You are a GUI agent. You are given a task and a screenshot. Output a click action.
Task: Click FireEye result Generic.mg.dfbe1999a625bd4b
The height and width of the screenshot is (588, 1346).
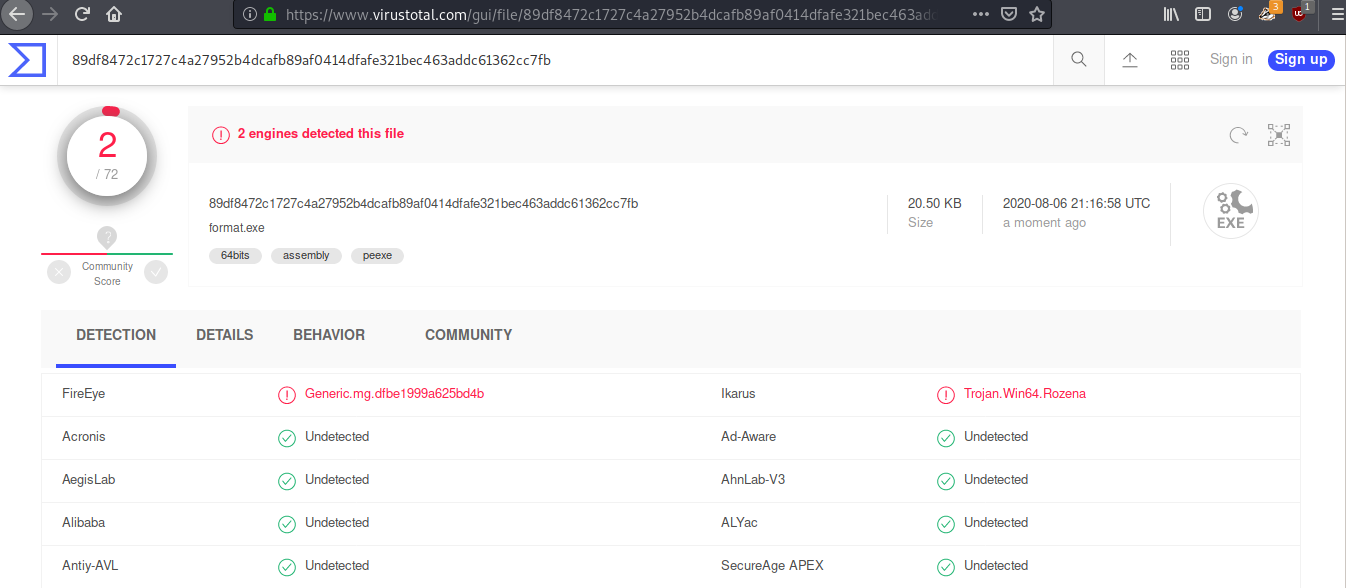pyautogui.click(x=394, y=394)
